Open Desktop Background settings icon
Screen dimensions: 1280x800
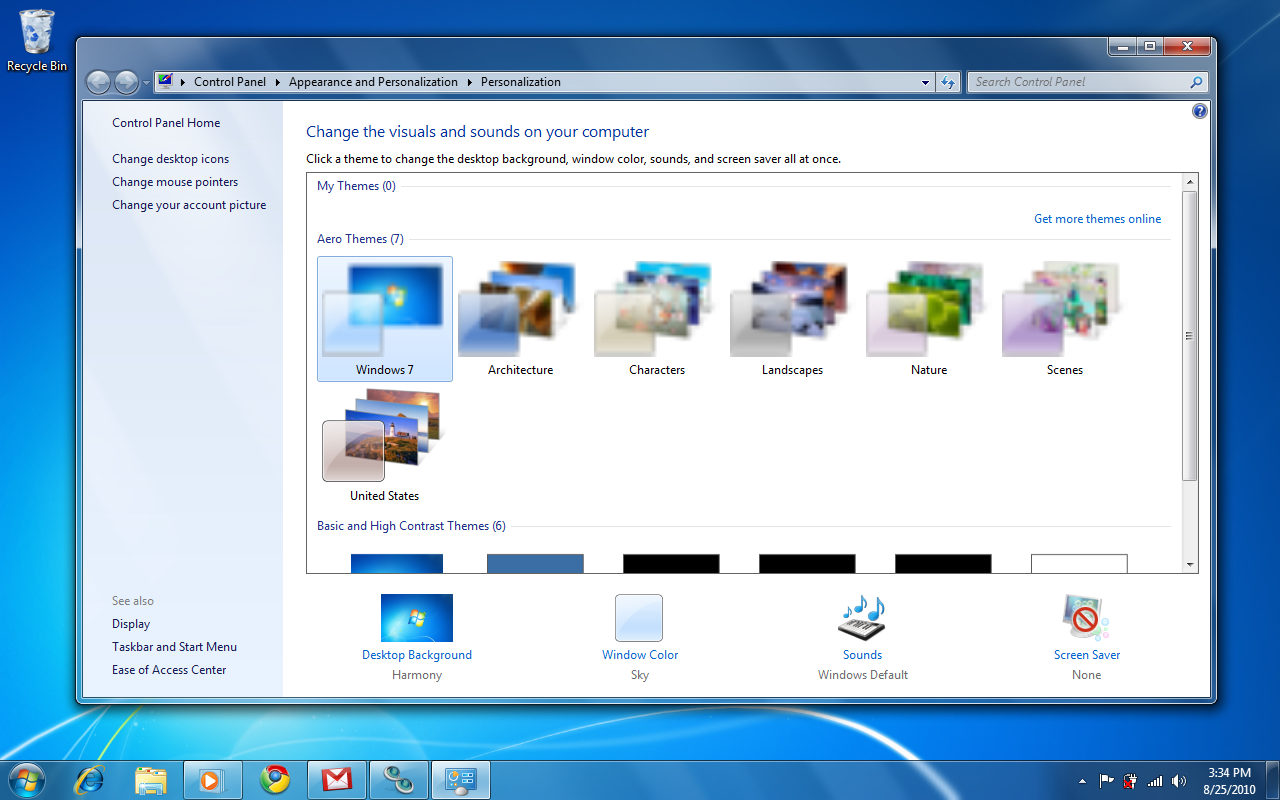pyautogui.click(x=417, y=618)
